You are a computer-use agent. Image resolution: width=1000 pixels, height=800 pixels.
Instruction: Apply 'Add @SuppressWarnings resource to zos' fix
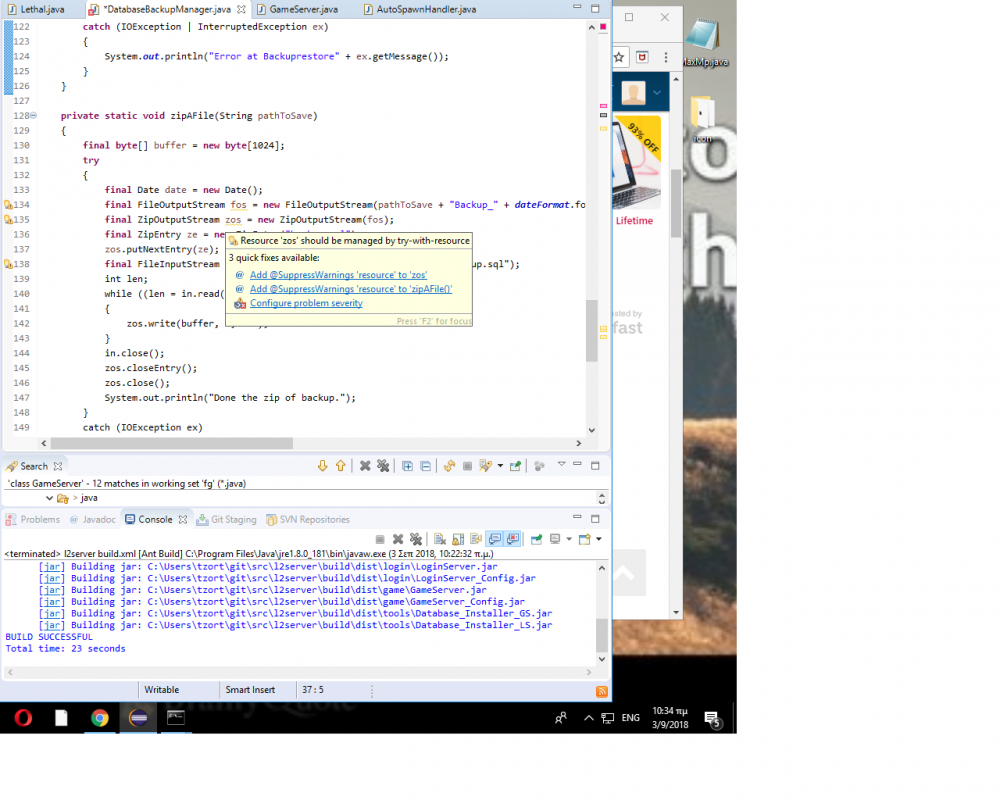click(338, 275)
